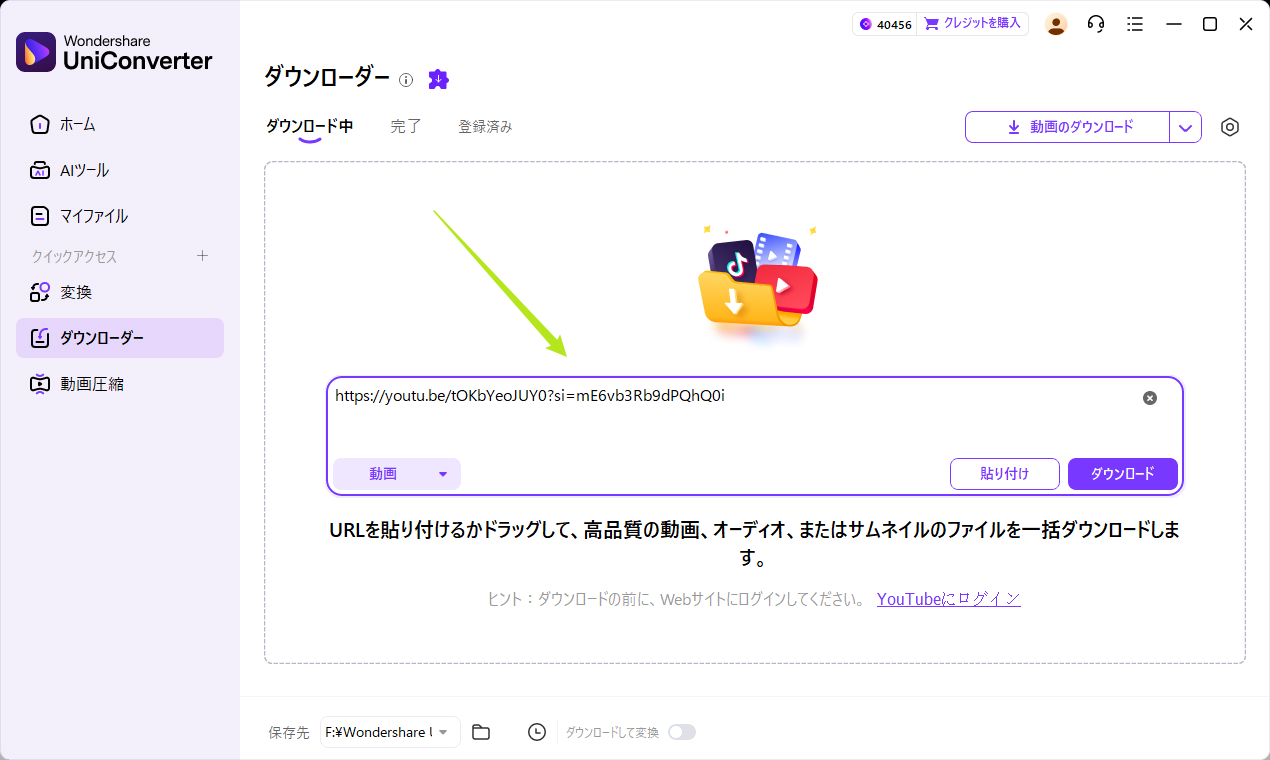Open downloader settings with the gear icon

click(x=1229, y=127)
